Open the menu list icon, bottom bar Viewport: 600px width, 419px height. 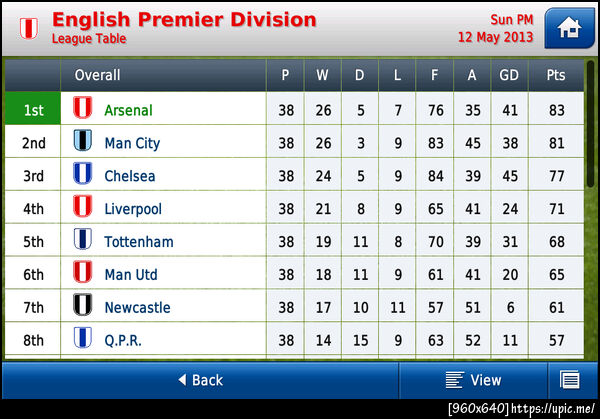coord(571,380)
